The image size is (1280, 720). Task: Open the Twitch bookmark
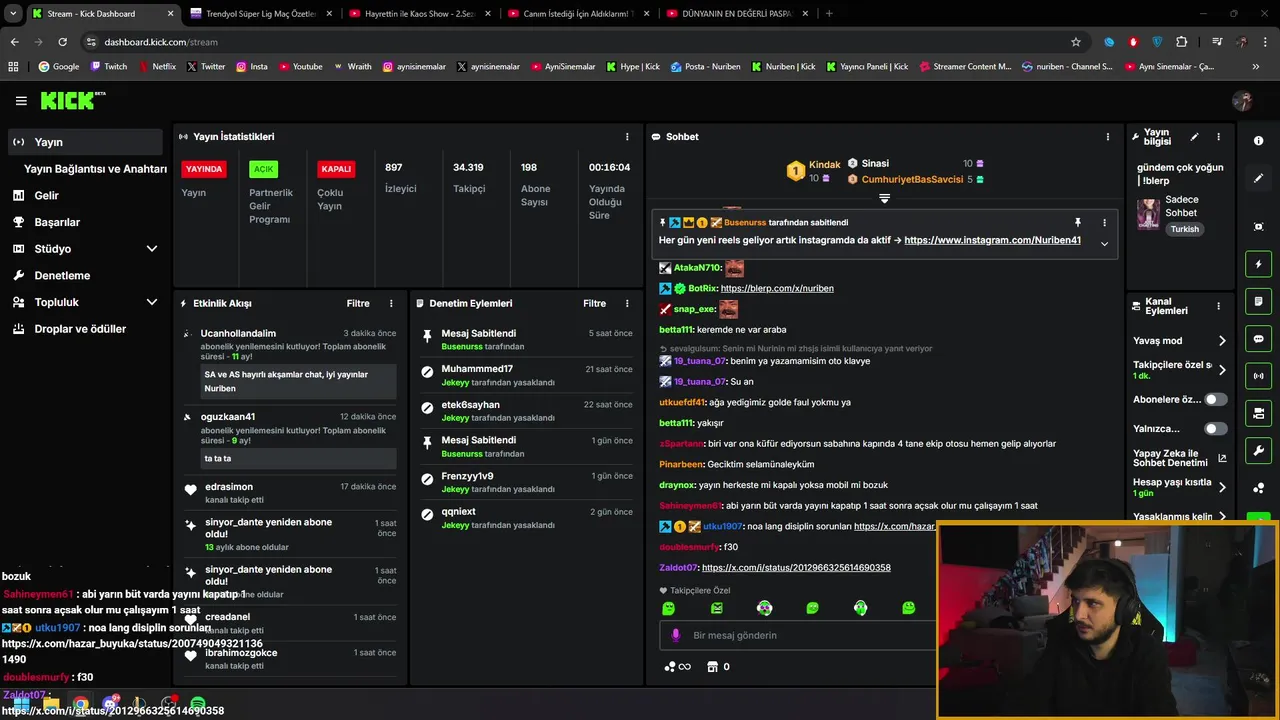click(109, 67)
